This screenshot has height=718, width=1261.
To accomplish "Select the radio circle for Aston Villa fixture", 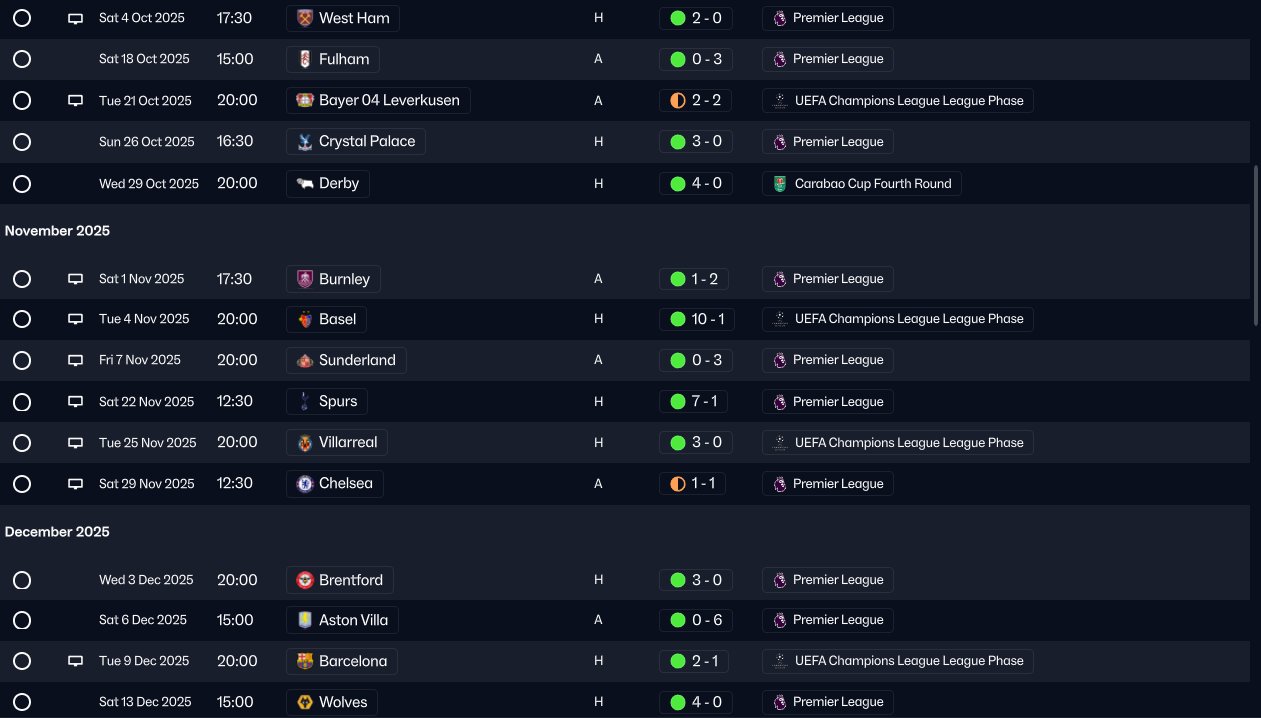I will pos(22,620).
